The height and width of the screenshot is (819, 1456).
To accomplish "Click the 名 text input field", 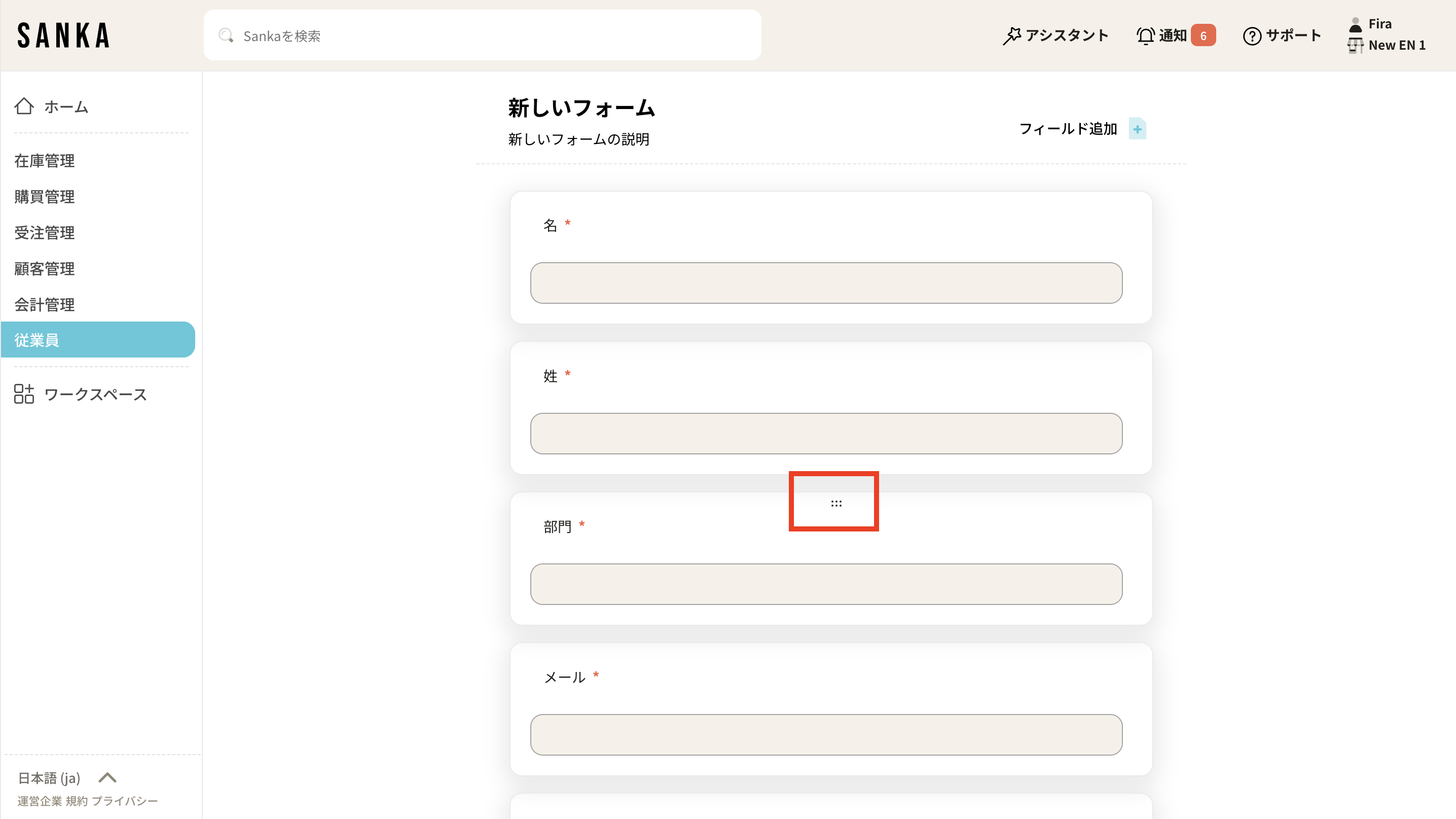I will click(826, 282).
